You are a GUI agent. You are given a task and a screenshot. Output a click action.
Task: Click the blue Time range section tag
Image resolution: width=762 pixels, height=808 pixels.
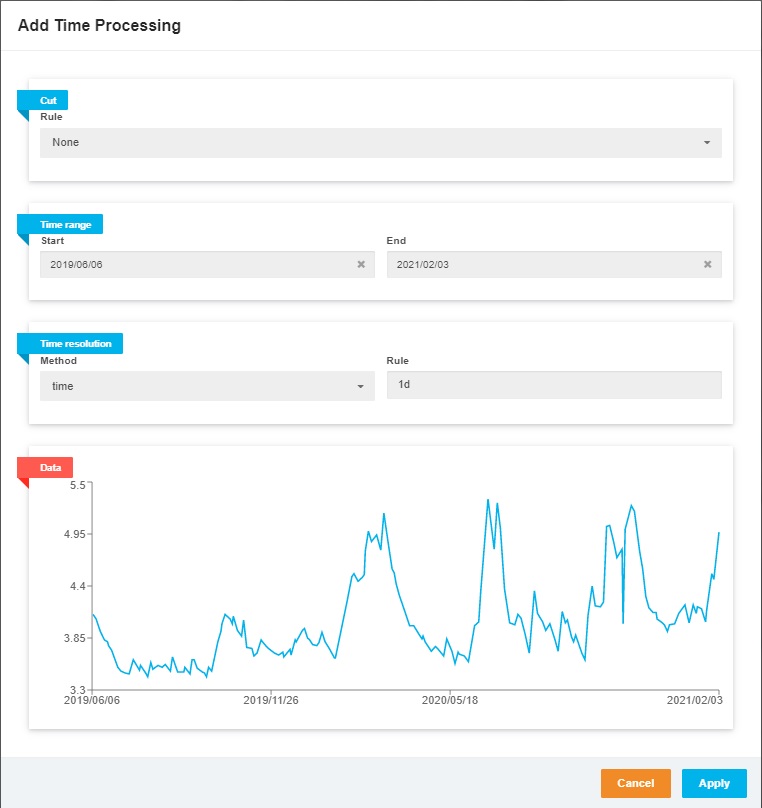[65, 225]
